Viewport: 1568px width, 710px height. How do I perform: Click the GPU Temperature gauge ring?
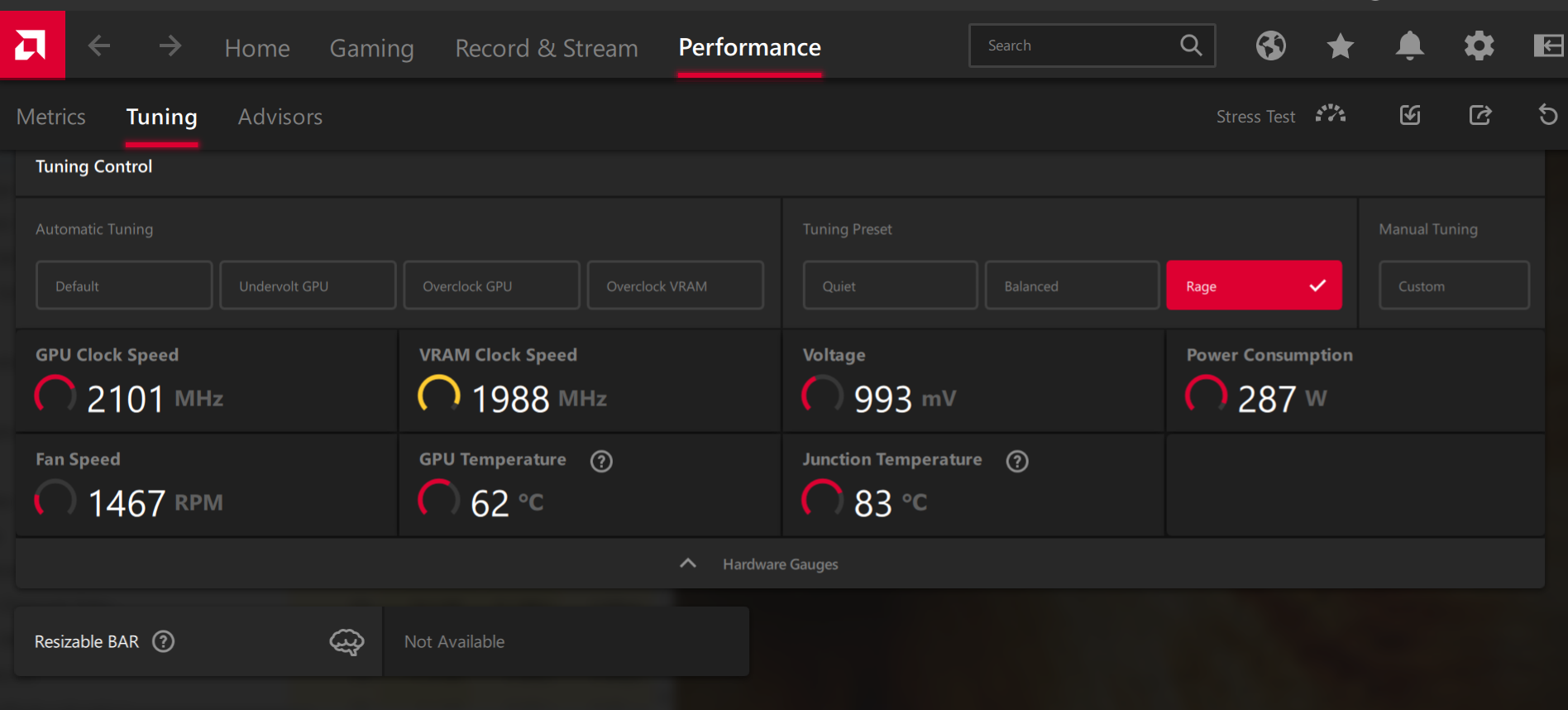pos(439,500)
